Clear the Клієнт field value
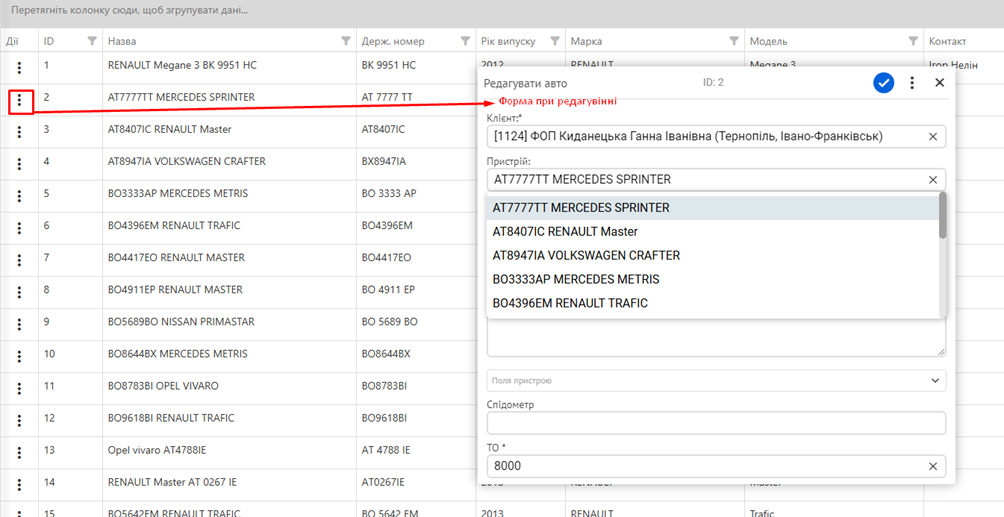 [x=933, y=136]
